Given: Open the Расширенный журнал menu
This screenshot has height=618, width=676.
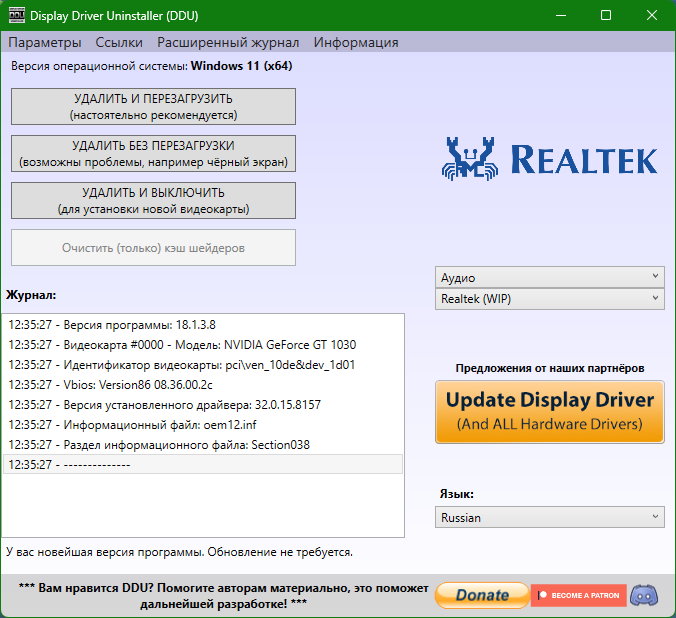Looking at the screenshot, I should [228, 42].
